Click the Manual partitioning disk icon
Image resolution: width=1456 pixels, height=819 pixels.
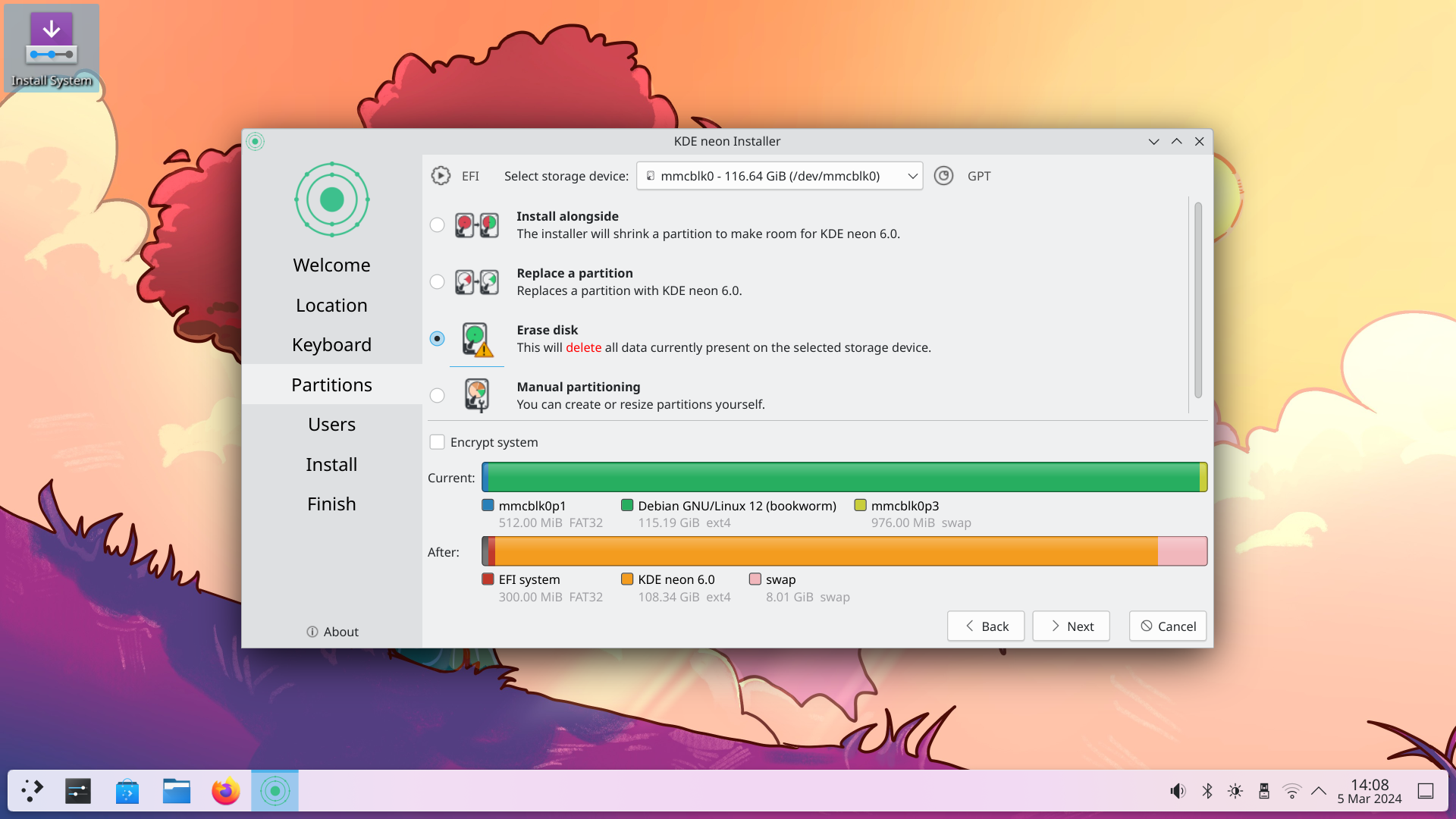(477, 395)
